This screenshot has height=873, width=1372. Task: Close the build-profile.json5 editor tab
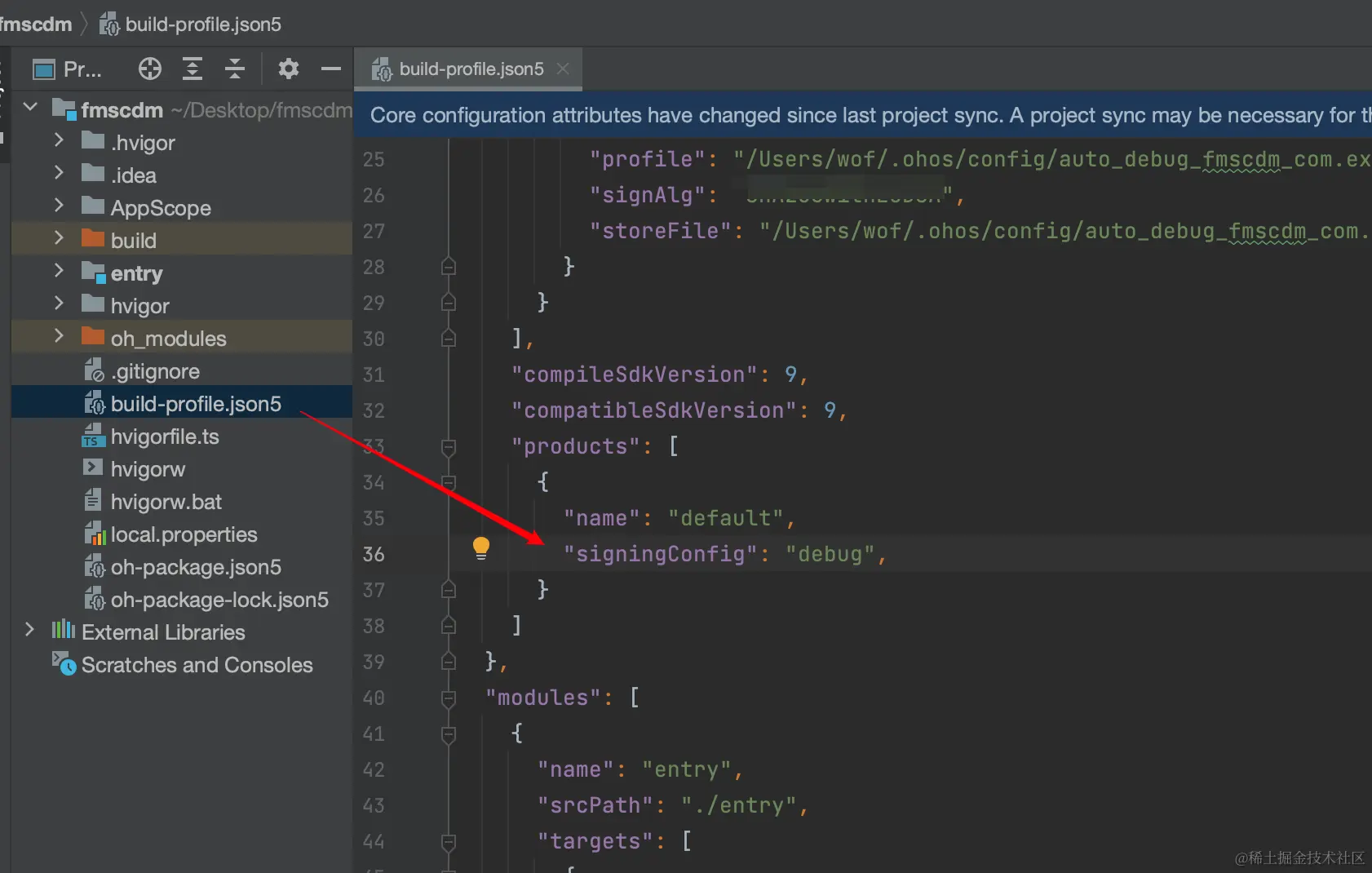[563, 69]
